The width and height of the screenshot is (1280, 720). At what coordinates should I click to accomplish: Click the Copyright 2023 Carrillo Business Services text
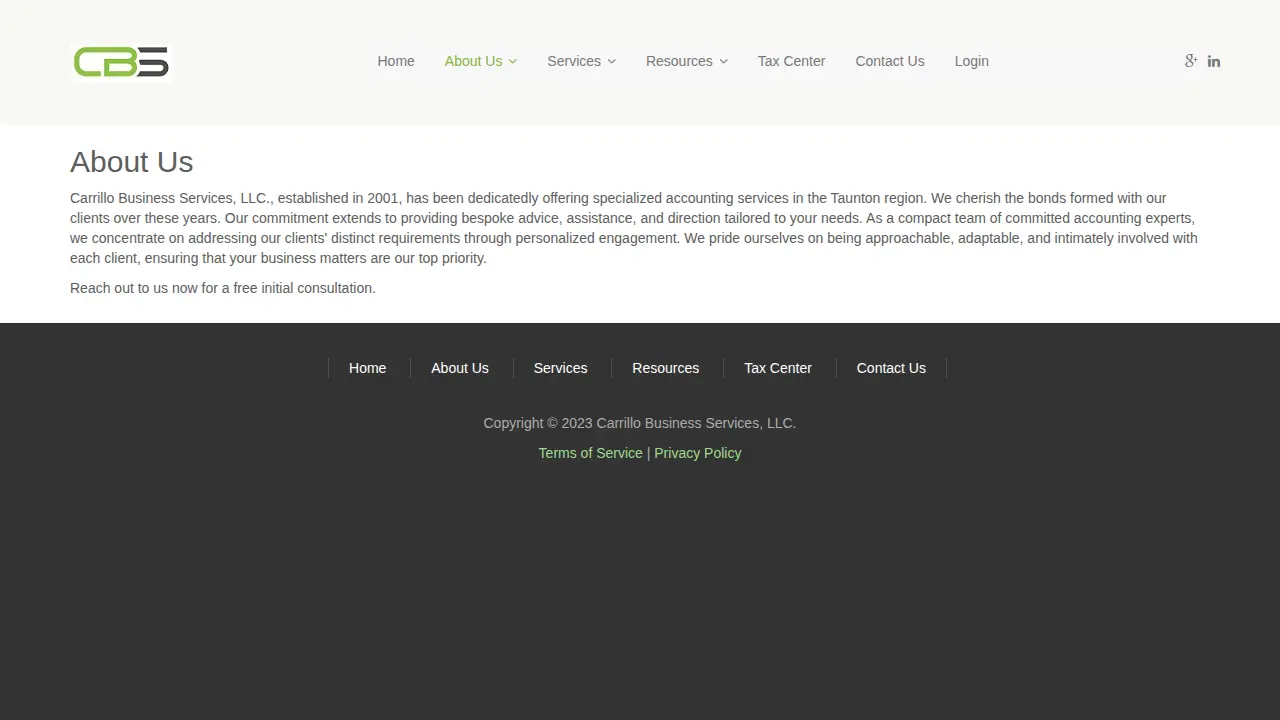(x=640, y=423)
